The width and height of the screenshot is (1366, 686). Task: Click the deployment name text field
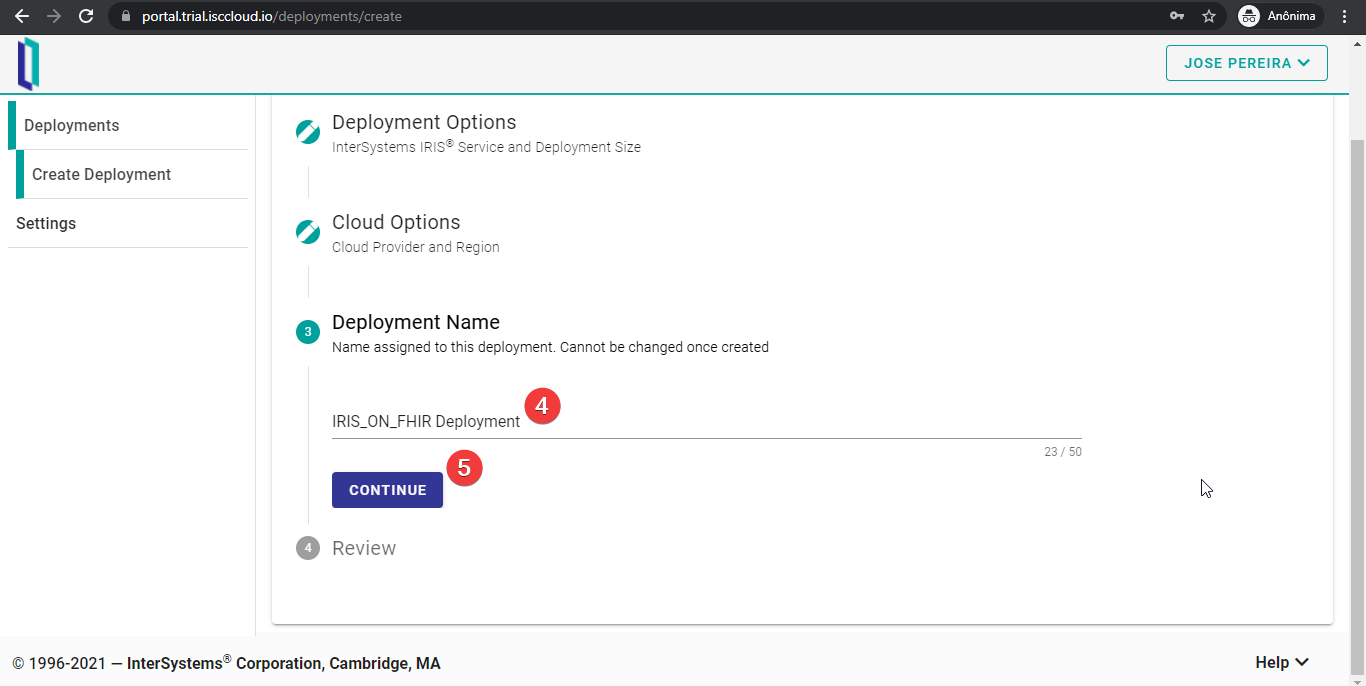point(707,421)
